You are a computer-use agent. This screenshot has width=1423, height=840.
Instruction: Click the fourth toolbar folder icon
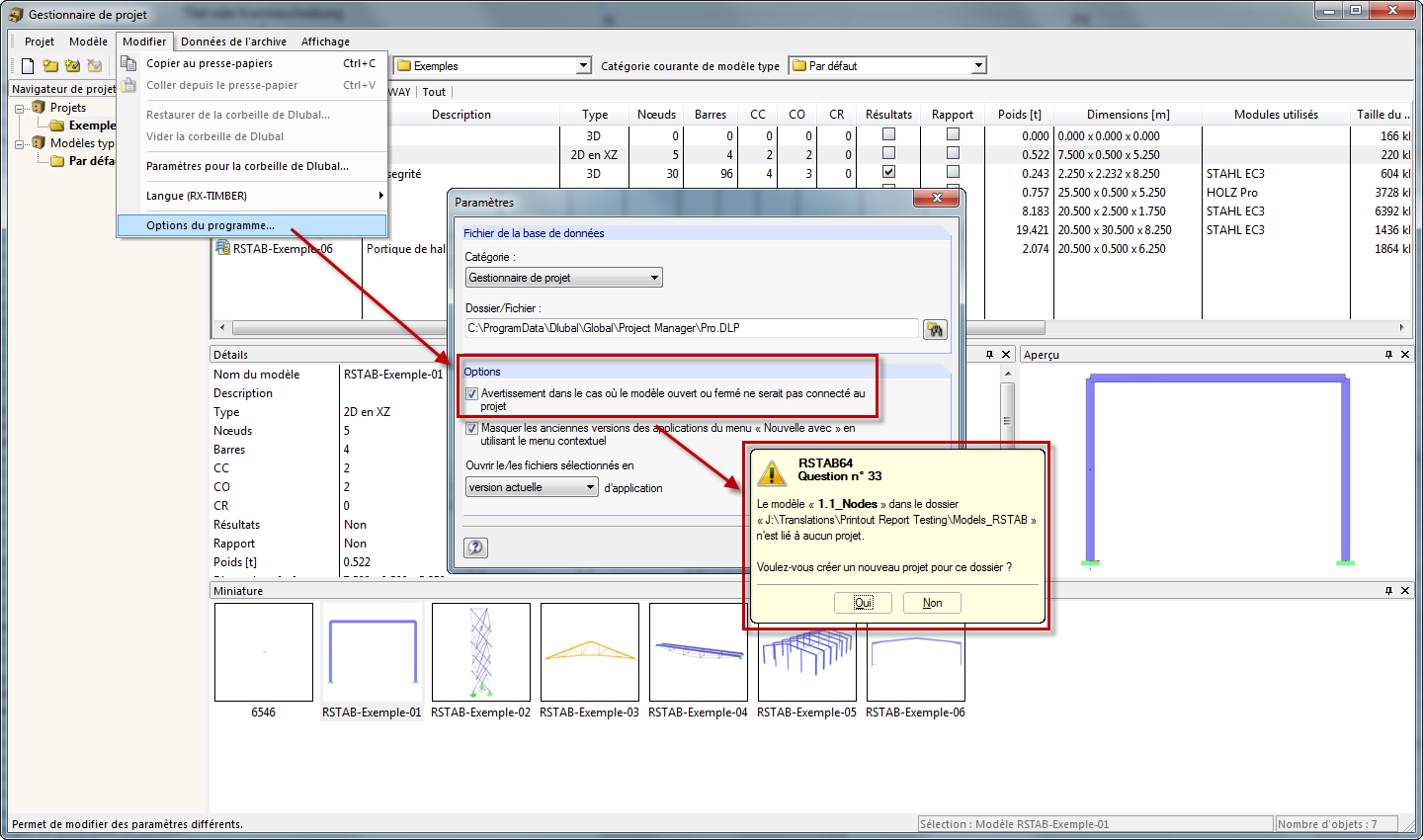coord(95,66)
